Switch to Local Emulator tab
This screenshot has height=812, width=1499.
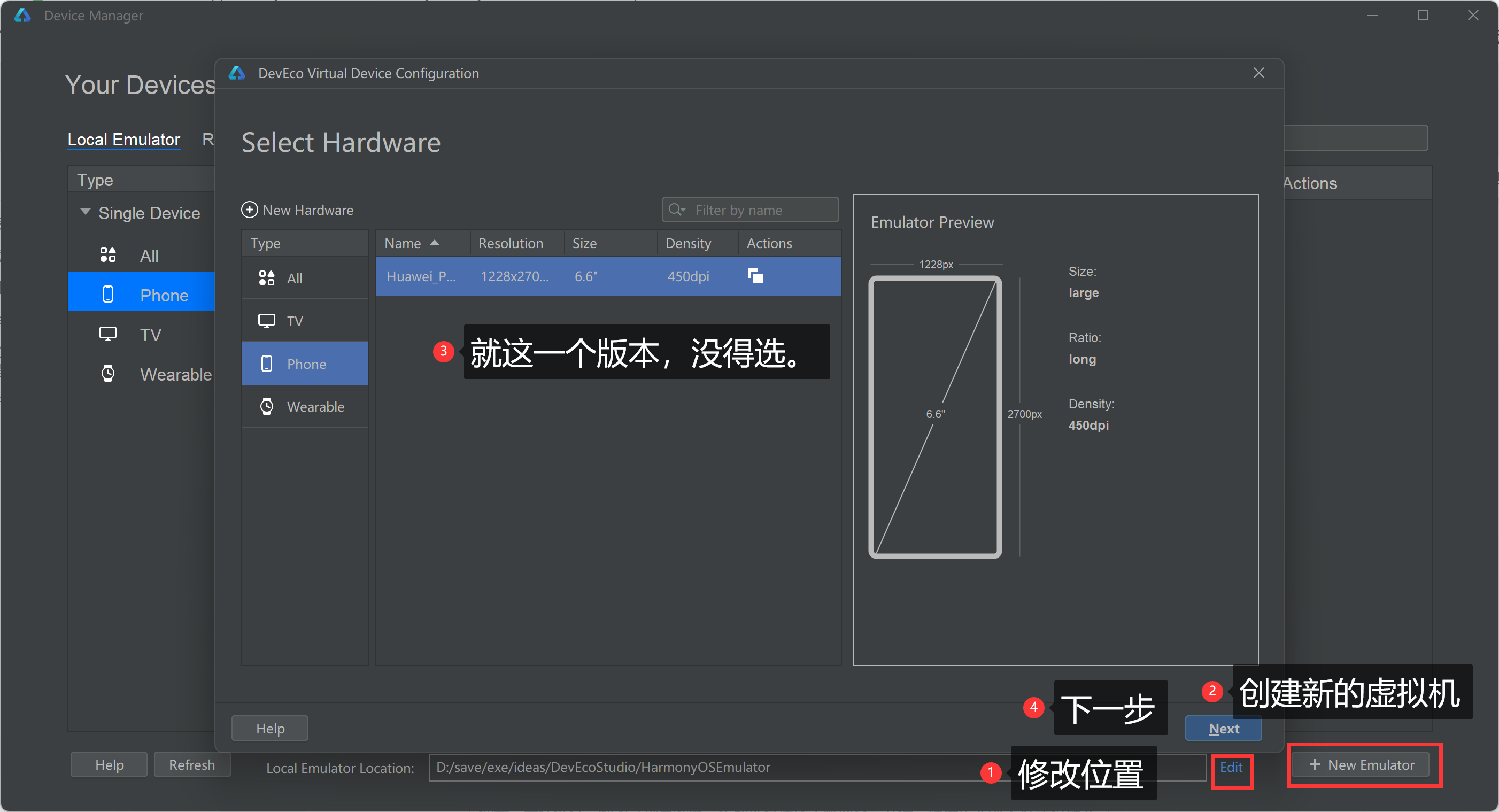[123, 140]
